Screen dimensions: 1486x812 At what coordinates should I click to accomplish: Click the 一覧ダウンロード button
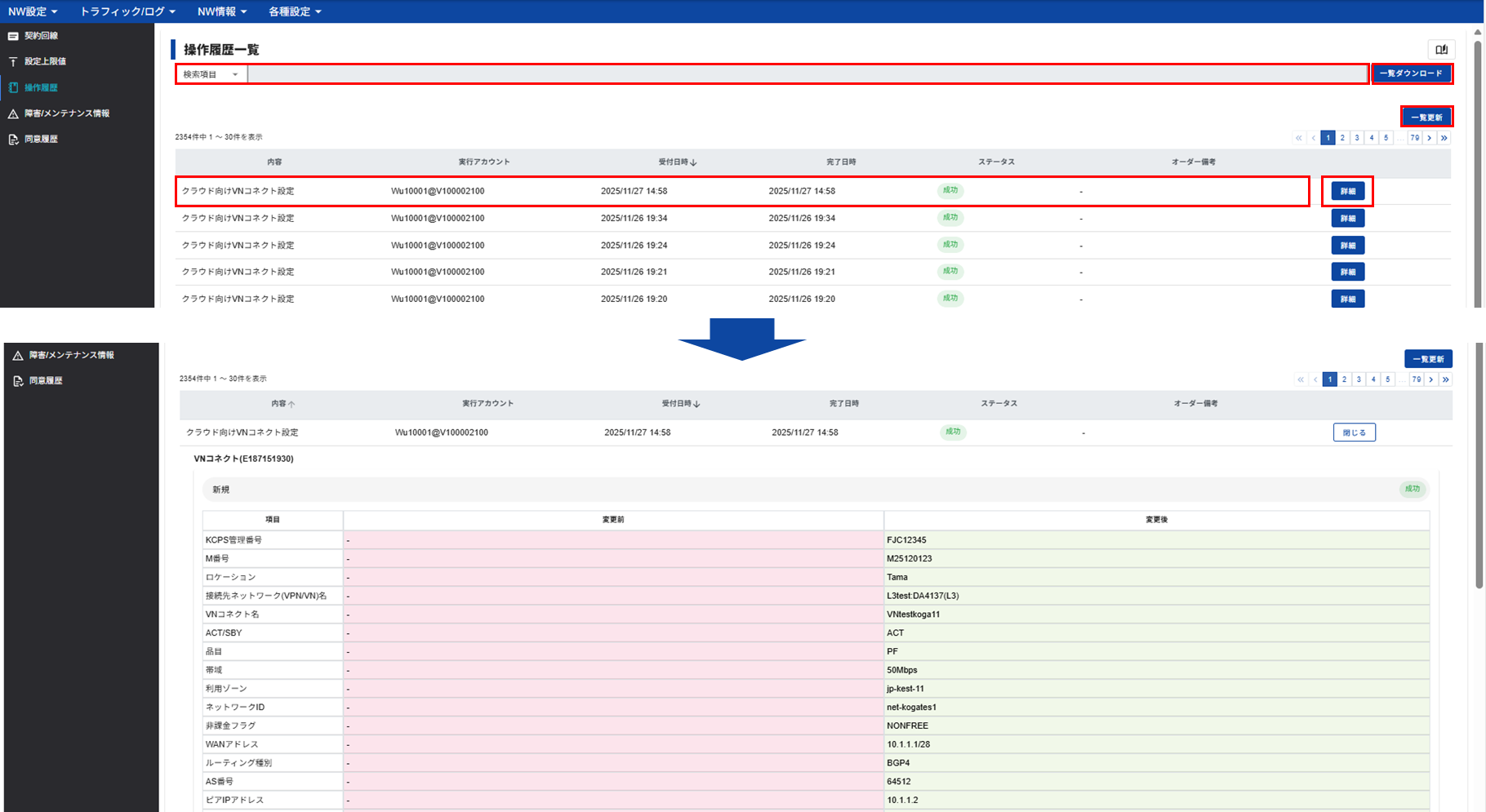point(1411,73)
